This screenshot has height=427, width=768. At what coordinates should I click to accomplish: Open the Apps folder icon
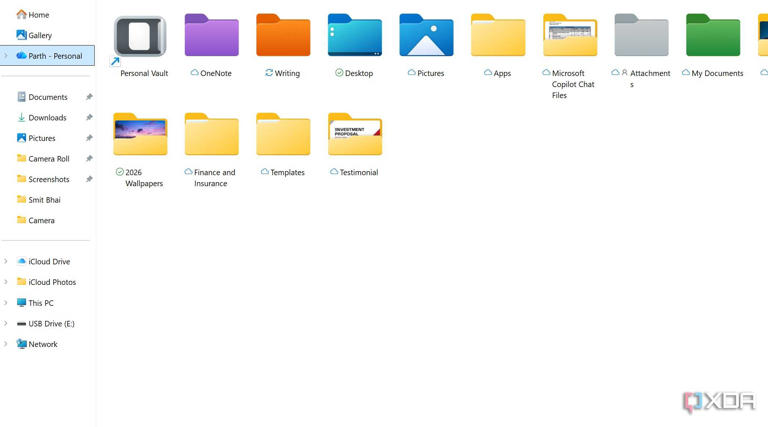click(498, 35)
